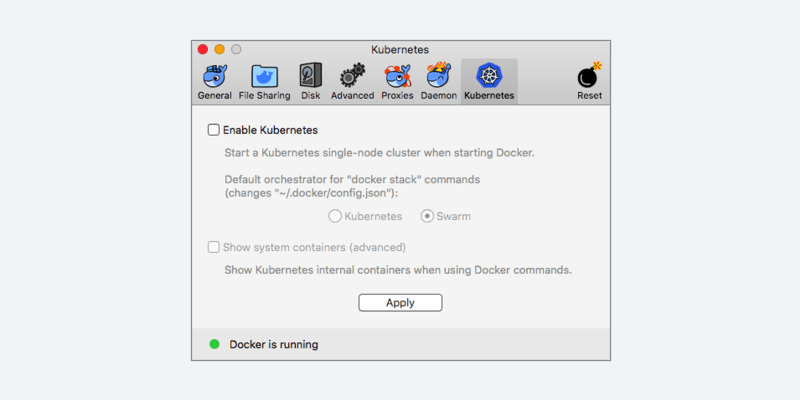
Task: Choose the Swarm orchestrator radio button
Action: (x=427, y=216)
